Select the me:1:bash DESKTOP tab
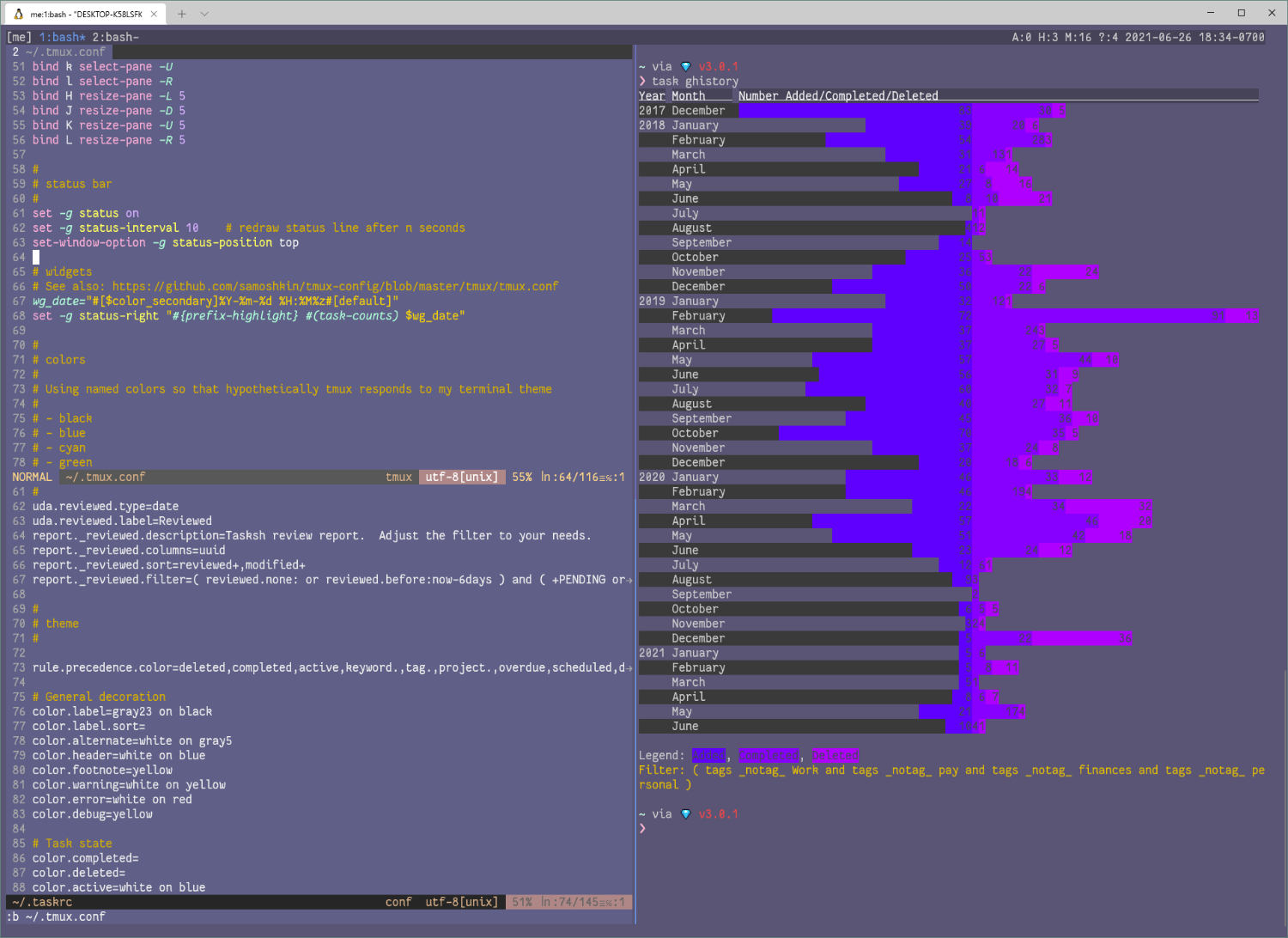1288x938 pixels. point(86,14)
